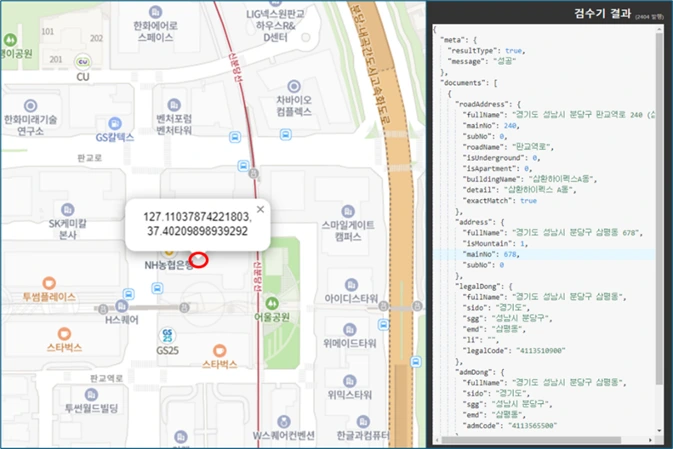This screenshot has height=449, width=673.
Task: Select the "admCode": "4113565500" line
Action: point(510,426)
